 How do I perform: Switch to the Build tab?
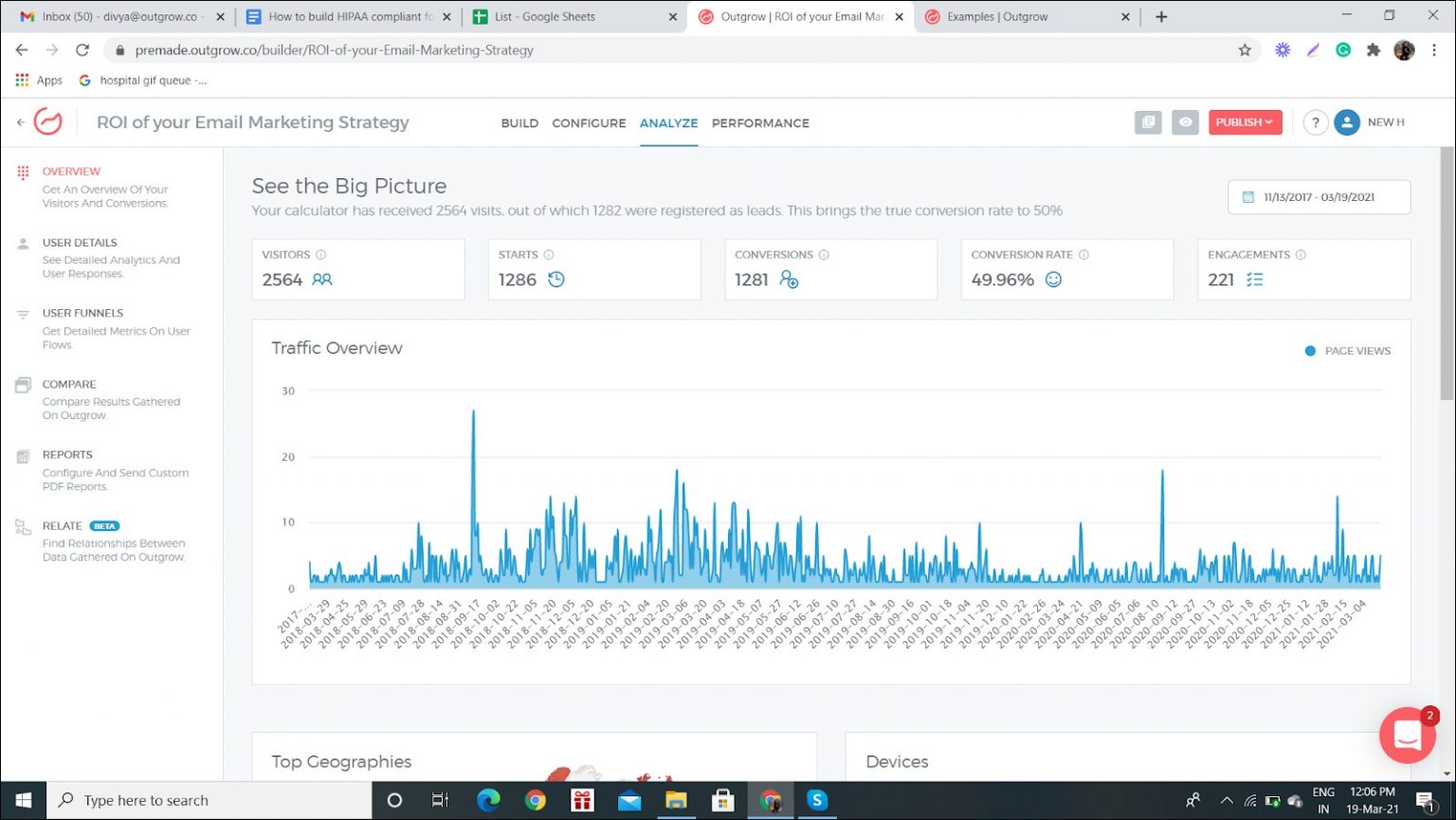(519, 123)
